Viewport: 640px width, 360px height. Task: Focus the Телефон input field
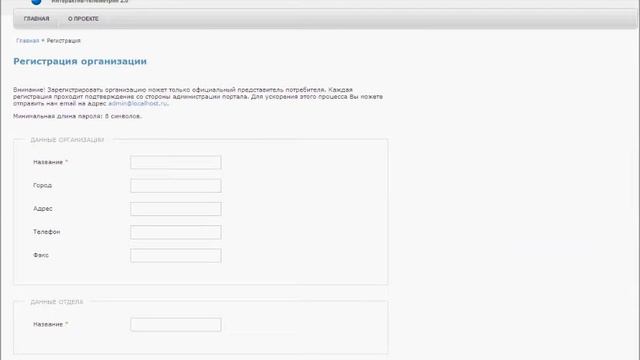[176, 232]
